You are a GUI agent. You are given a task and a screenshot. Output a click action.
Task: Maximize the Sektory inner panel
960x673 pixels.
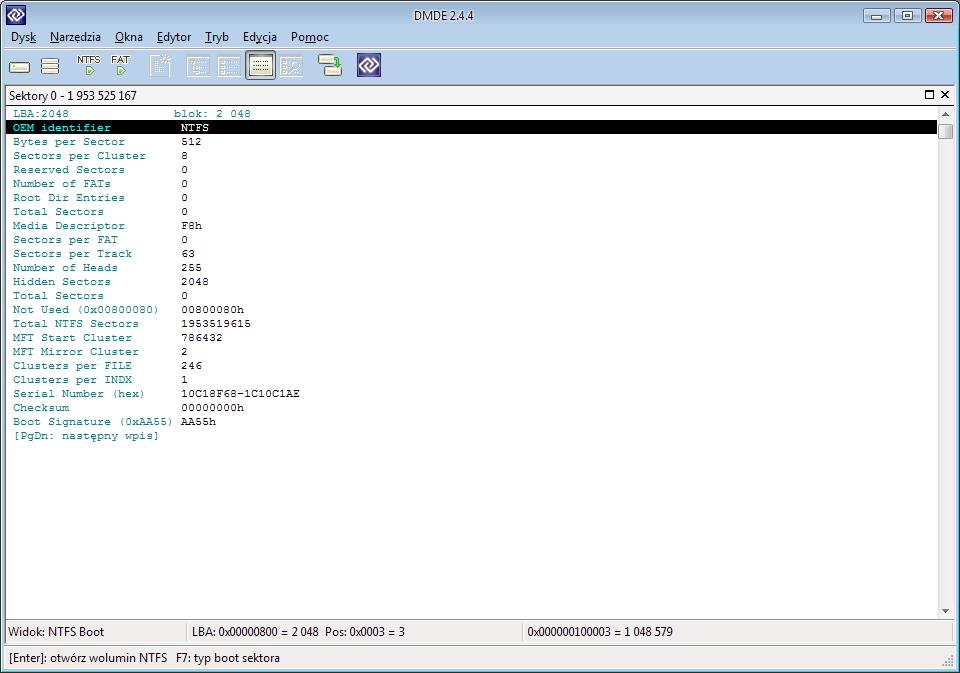click(x=929, y=94)
